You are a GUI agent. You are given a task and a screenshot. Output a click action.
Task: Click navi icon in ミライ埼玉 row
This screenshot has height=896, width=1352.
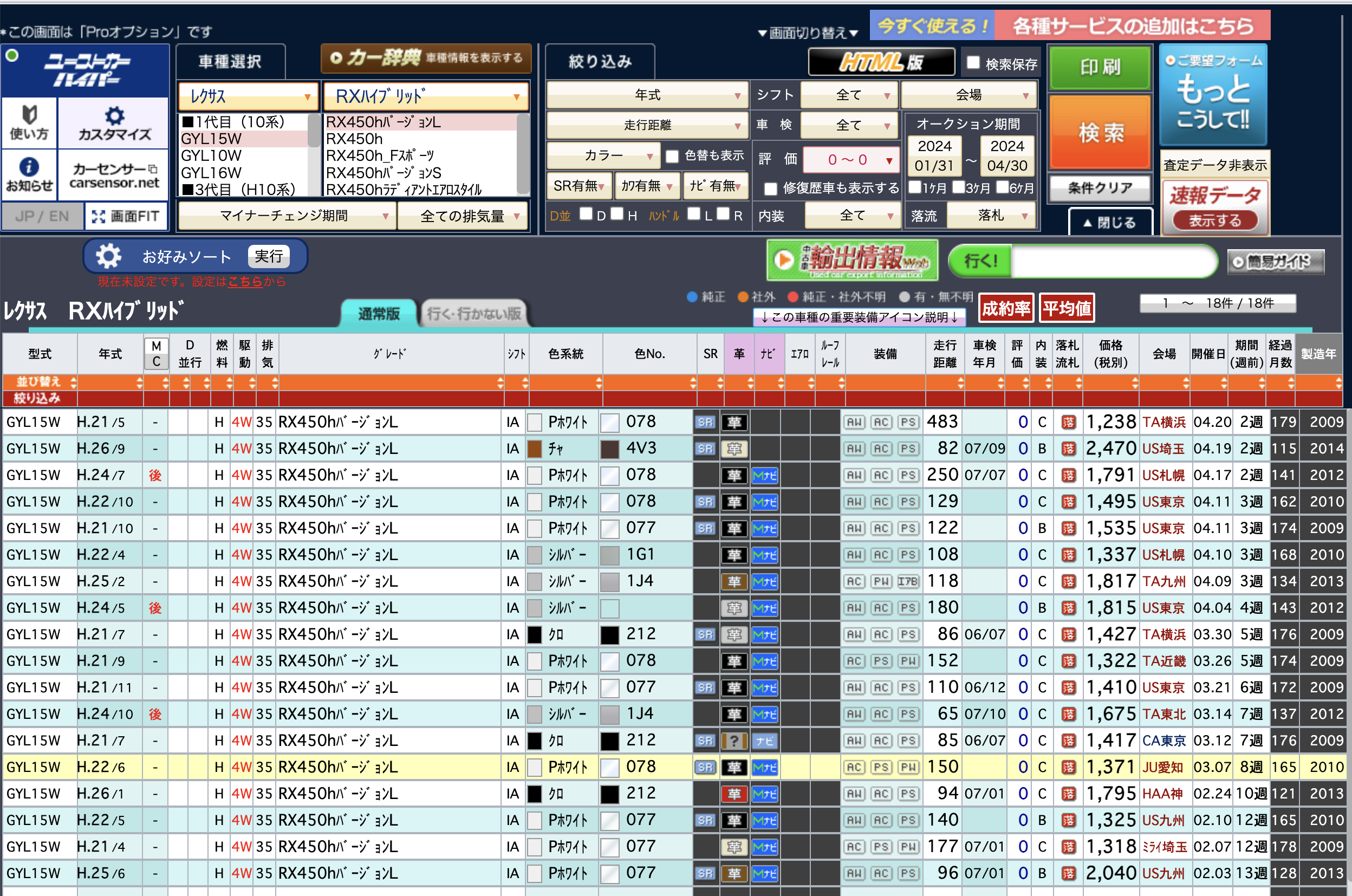click(765, 847)
